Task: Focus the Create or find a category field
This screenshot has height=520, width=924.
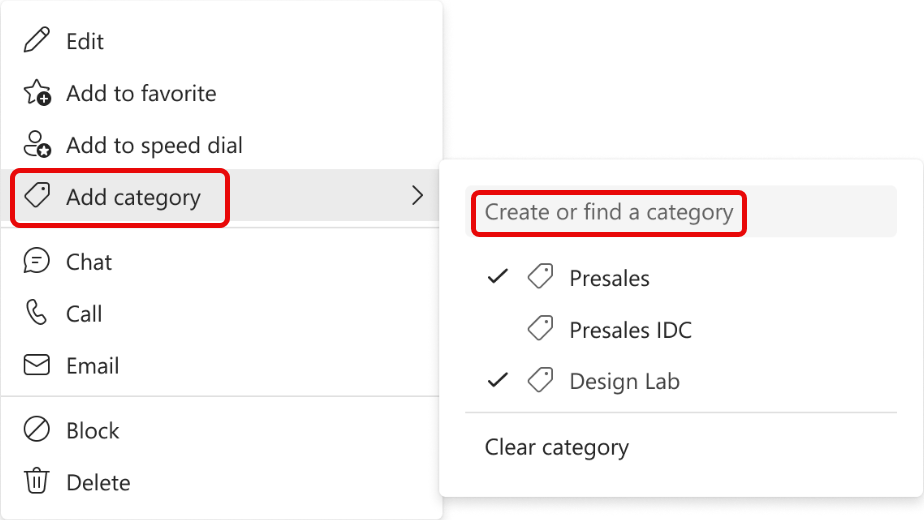Action: [x=681, y=212]
